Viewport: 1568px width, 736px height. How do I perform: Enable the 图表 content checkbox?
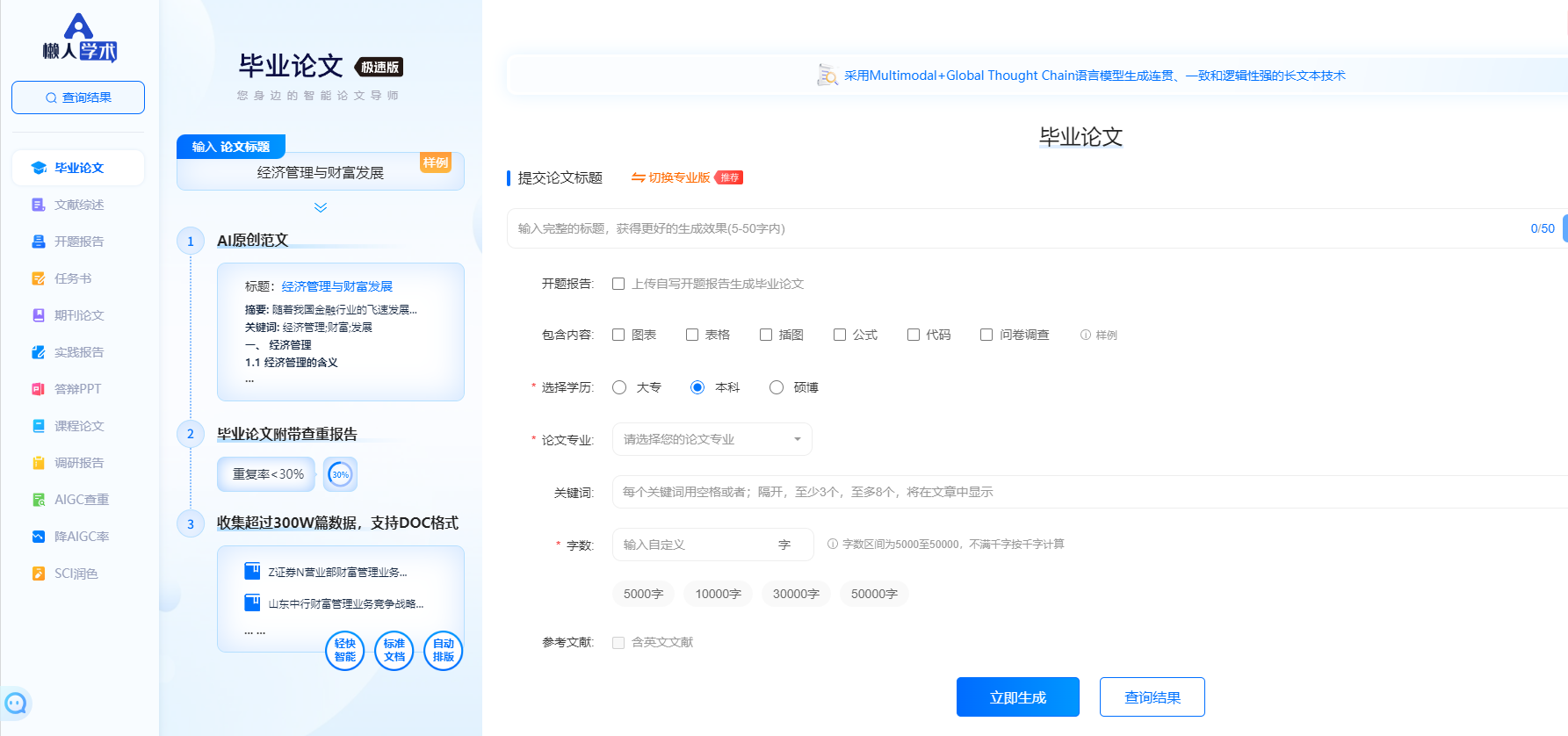tap(618, 335)
